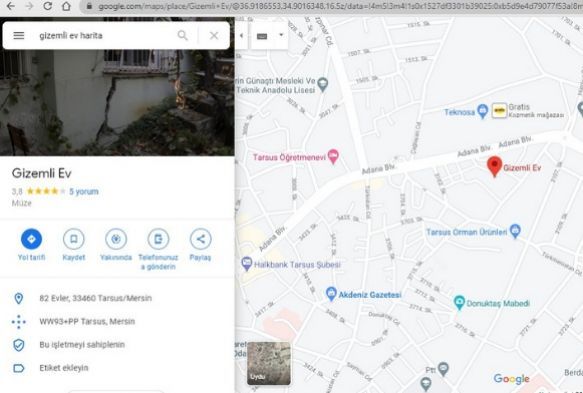Click the red Gizemli Ev map pin

[495, 166]
